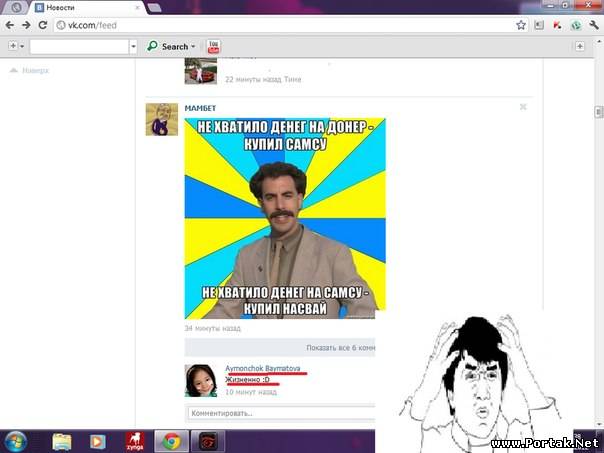Bookmark the page with the star icon
Image resolution: width=604 pixels, height=453 pixels.
click(521, 25)
